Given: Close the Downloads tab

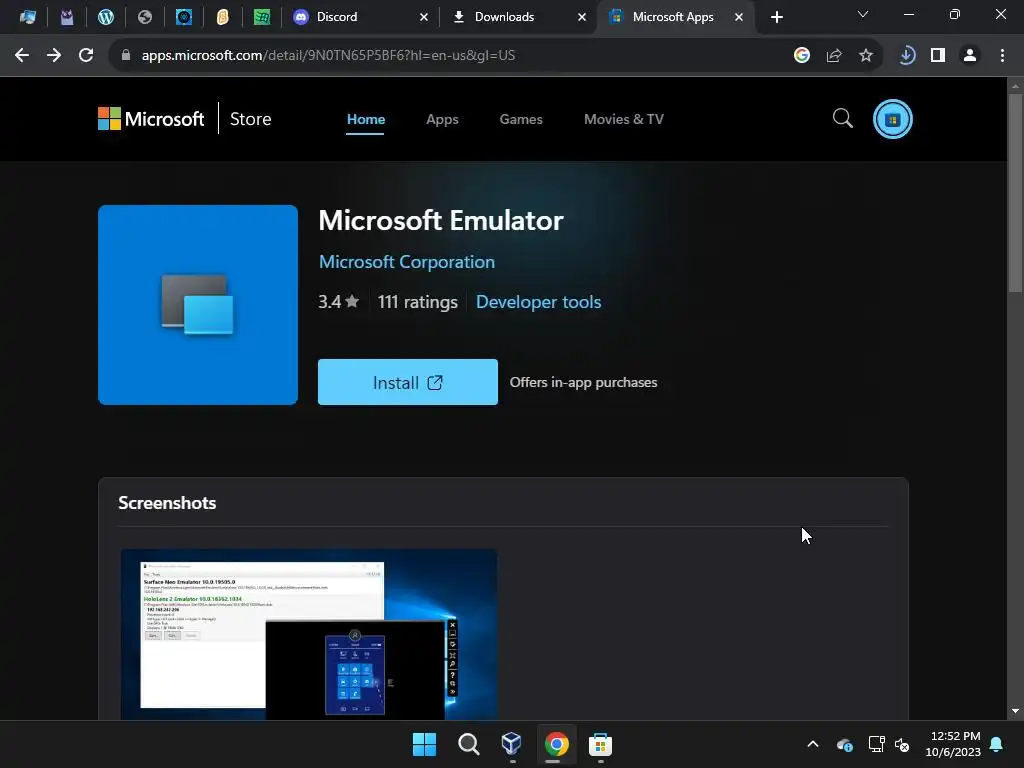Looking at the screenshot, I should click(582, 17).
